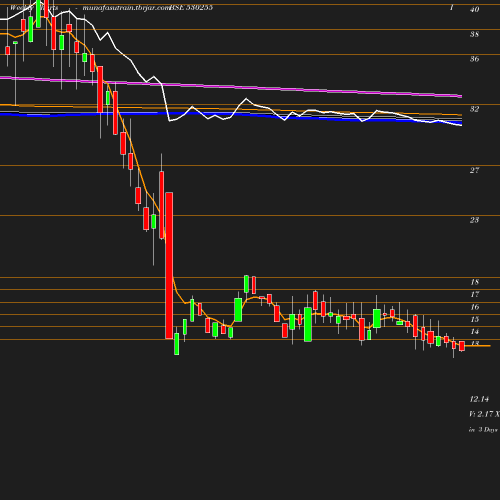This screenshot has width=500, height=500.
Task: Click the price axis label '23'
Action: pyautogui.click(x=475, y=220)
